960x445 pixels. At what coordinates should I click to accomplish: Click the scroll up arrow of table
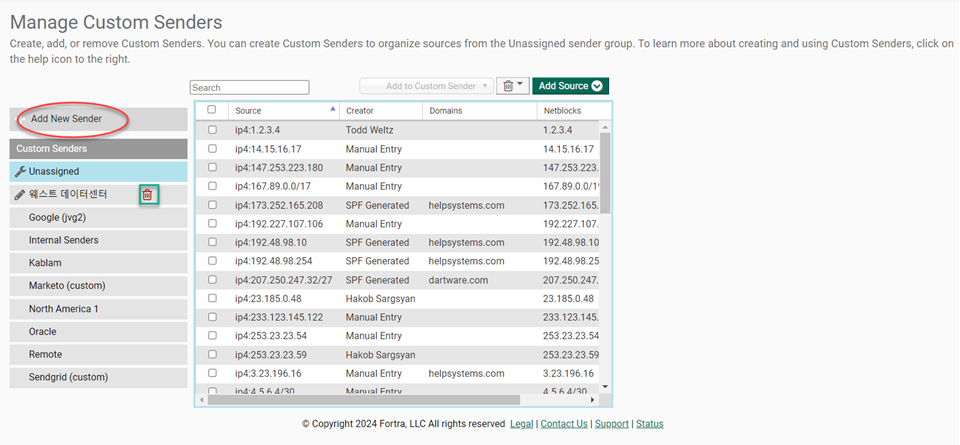click(x=605, y=127)
